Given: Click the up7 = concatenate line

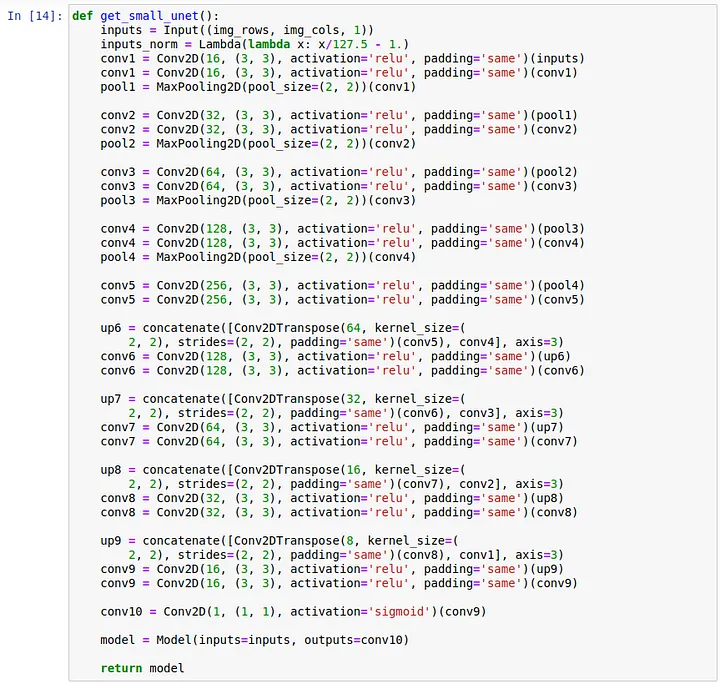Looking at the screenshot, I should pos(283,399).
